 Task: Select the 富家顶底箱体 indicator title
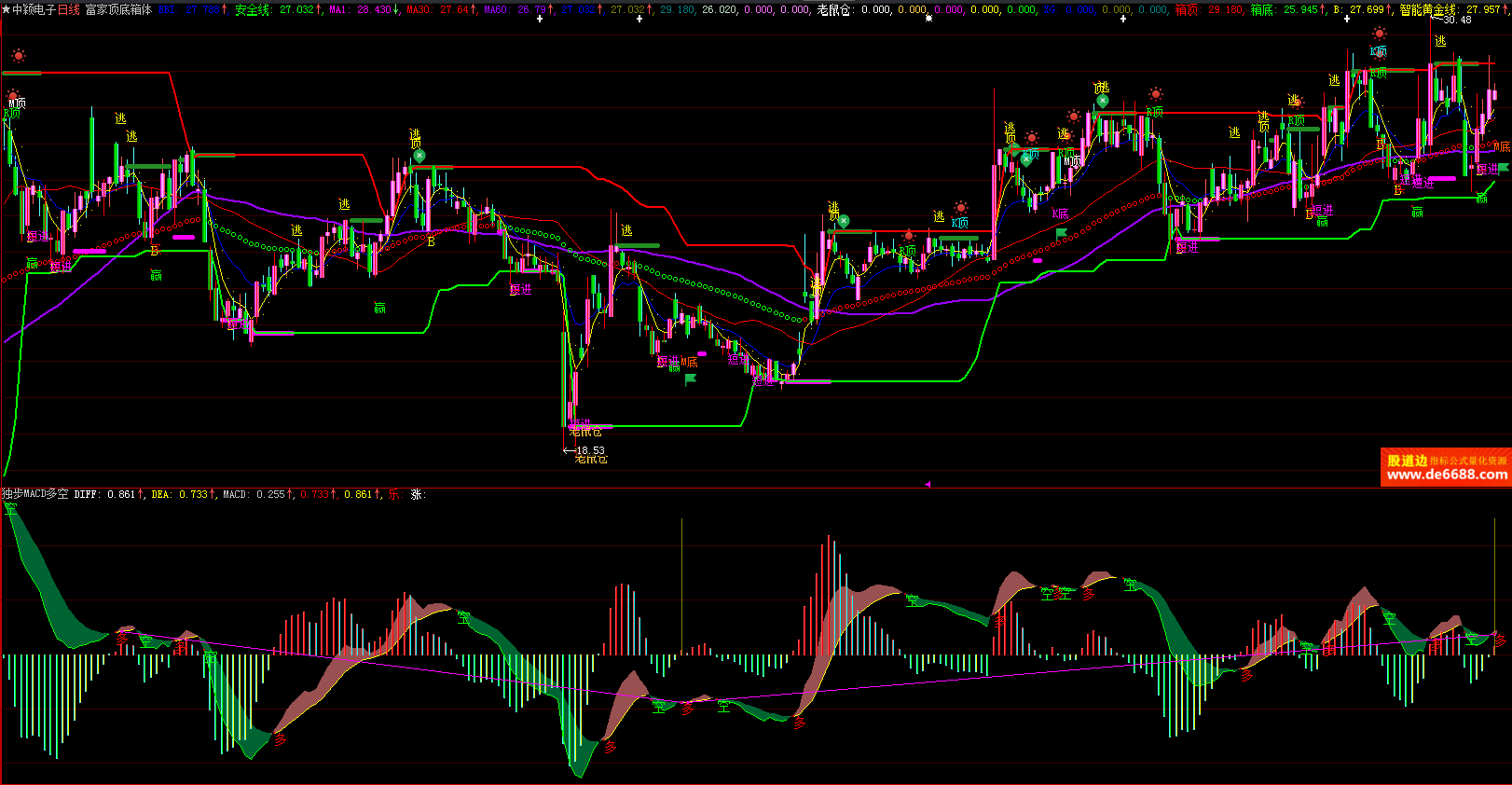[118, 10]
